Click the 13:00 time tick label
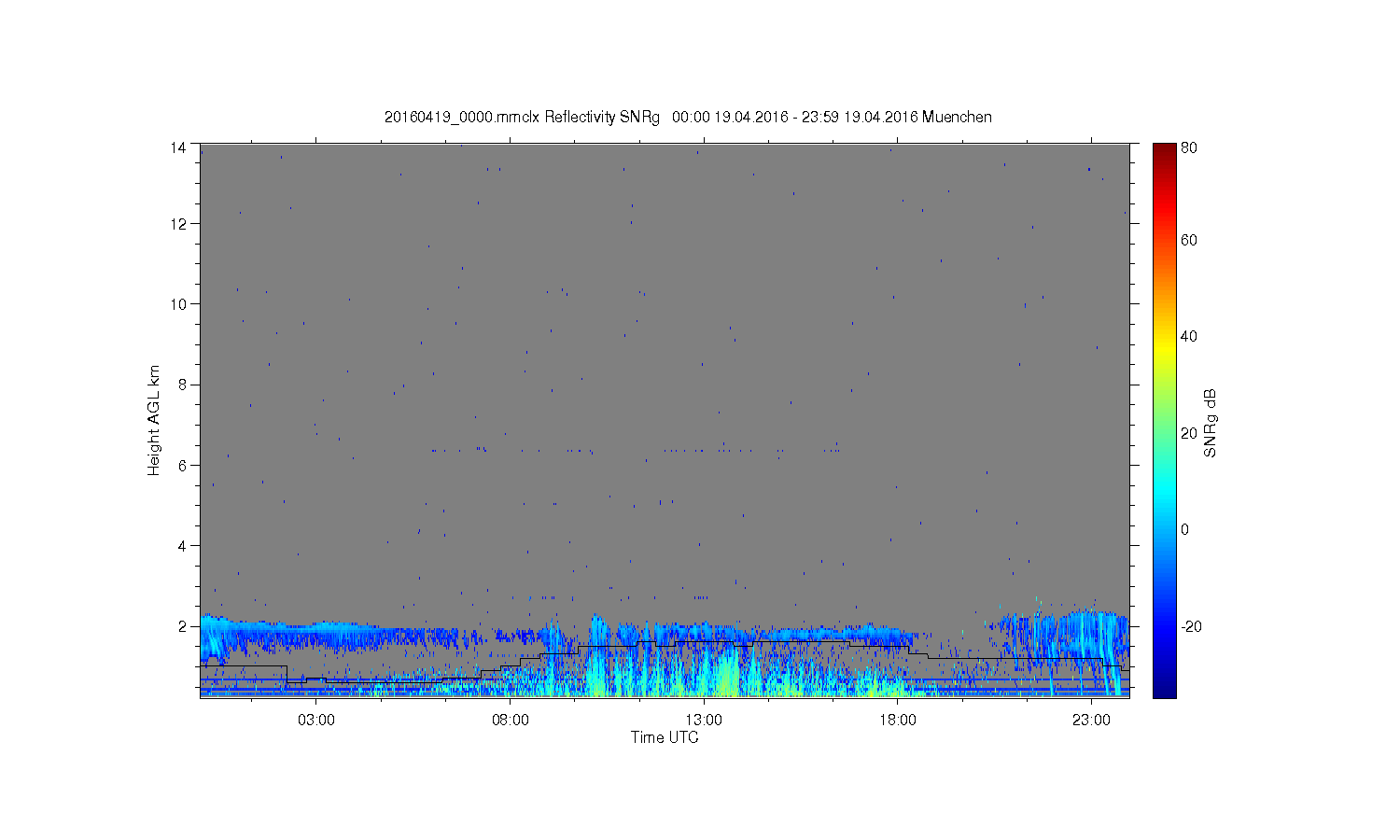 click(x=704, y=721)
